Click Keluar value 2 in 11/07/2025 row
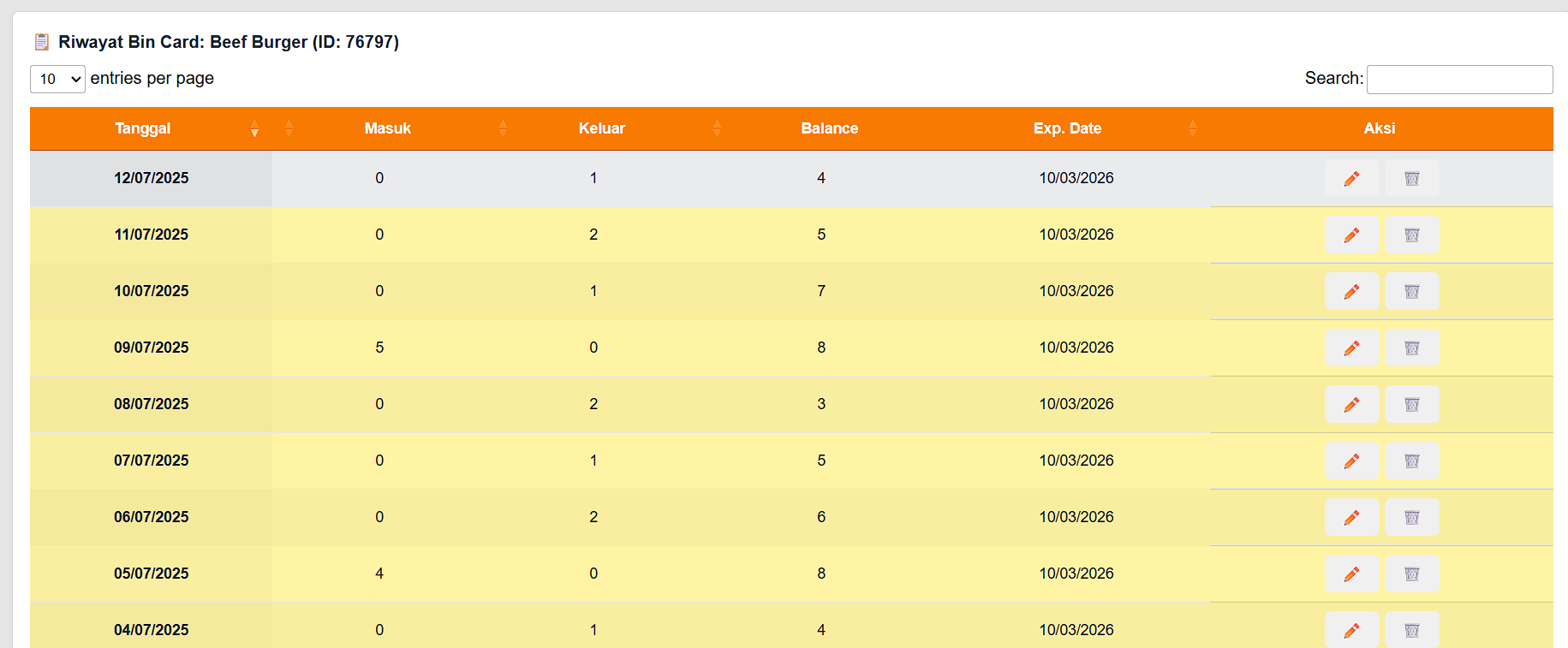This screenshot has width=1568, height=648. coord(593,235)
